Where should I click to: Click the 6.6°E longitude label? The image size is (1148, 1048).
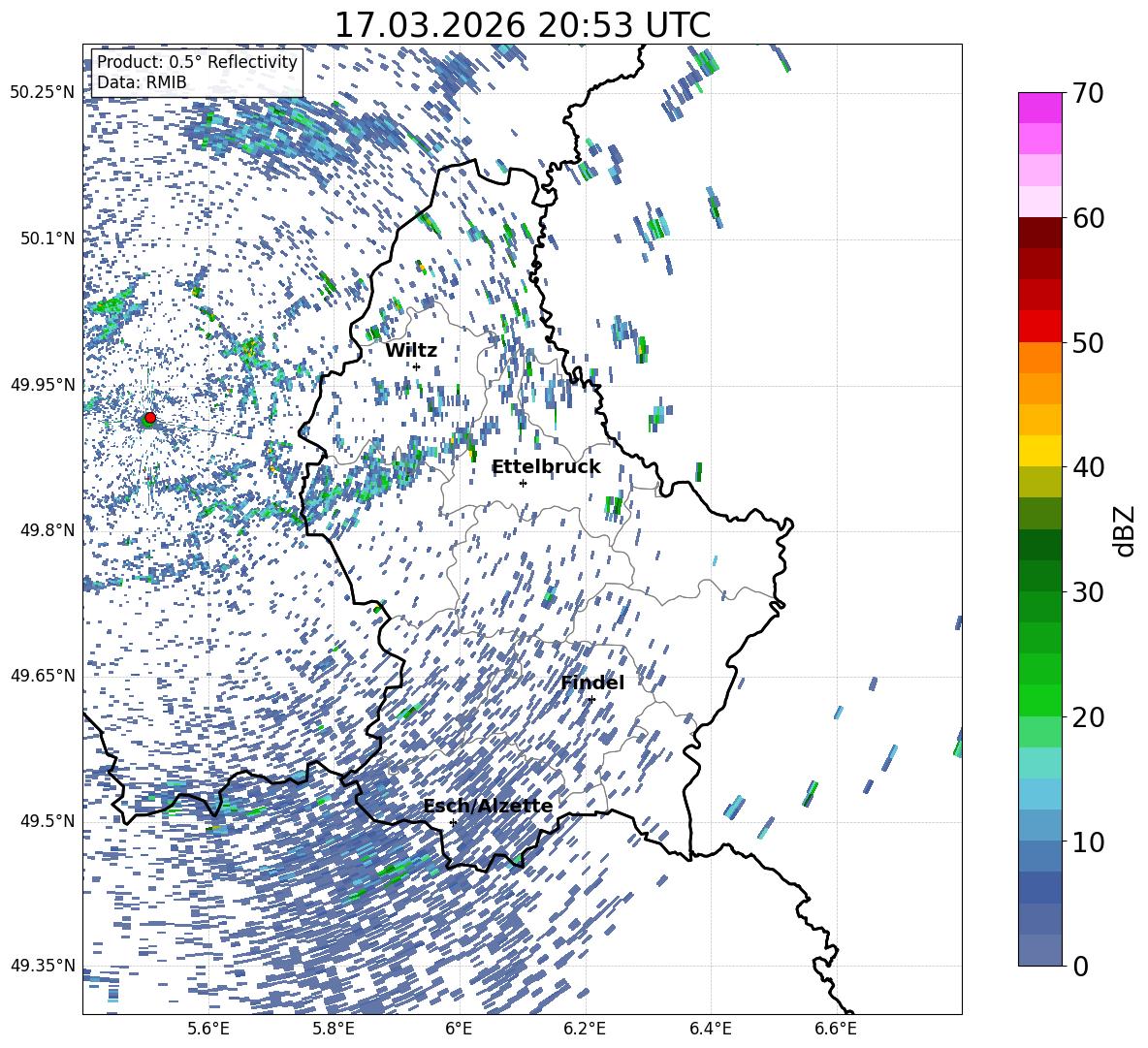pyautogui.click(x=836, y=1030)
